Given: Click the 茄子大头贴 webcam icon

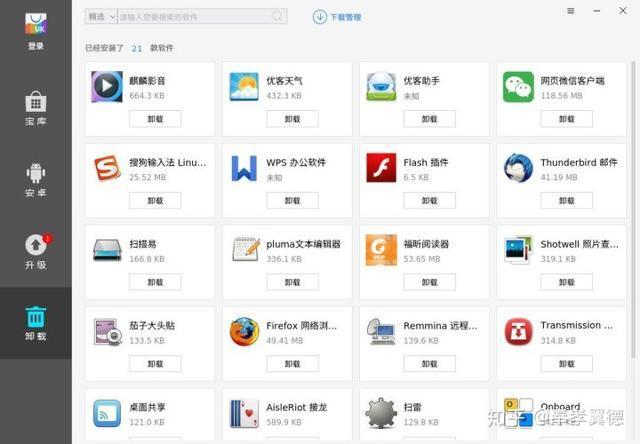Looking at the screenshot, I should 108,331.
